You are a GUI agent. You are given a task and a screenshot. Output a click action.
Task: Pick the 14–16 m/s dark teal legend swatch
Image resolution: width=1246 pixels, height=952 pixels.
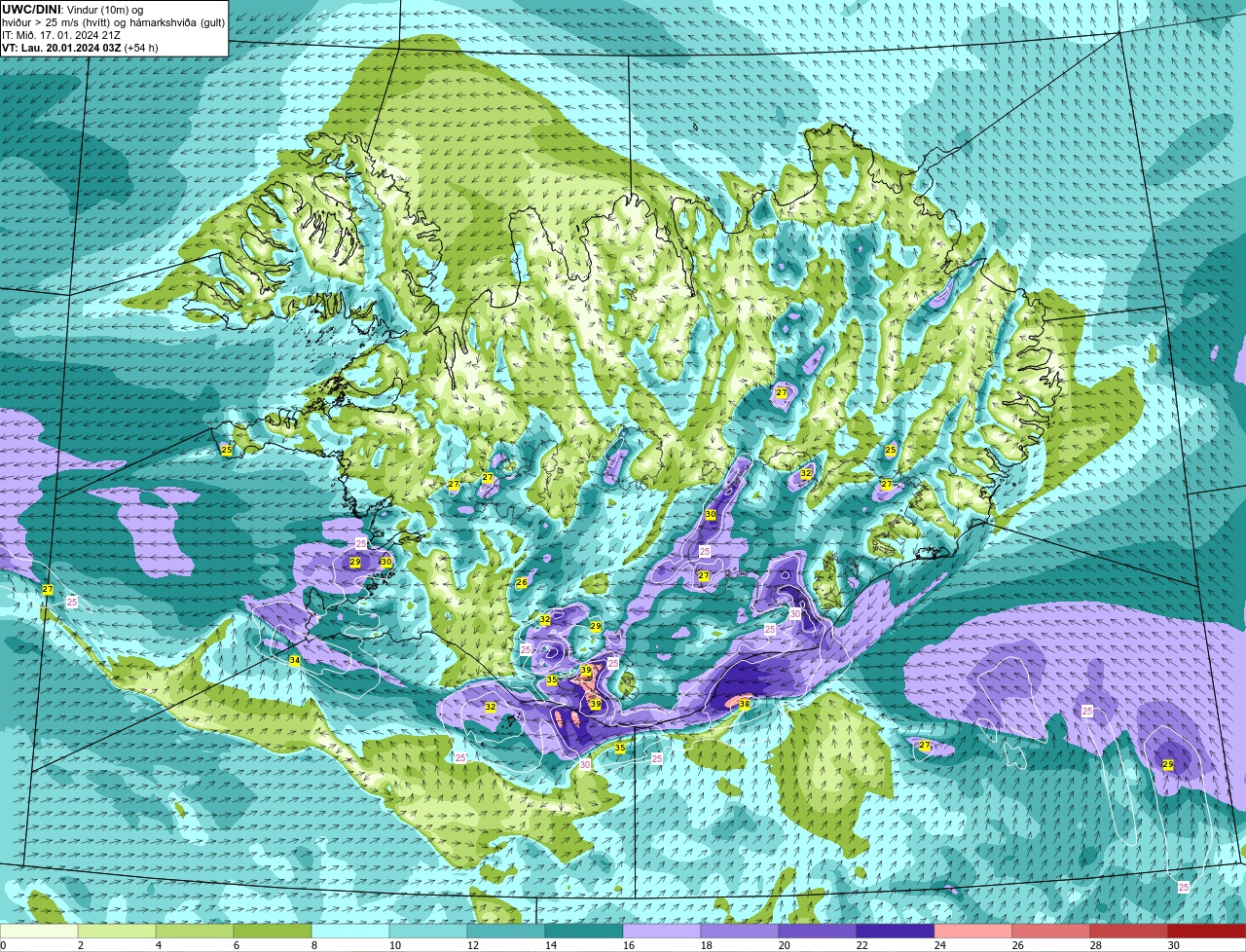tap(584, 931)
